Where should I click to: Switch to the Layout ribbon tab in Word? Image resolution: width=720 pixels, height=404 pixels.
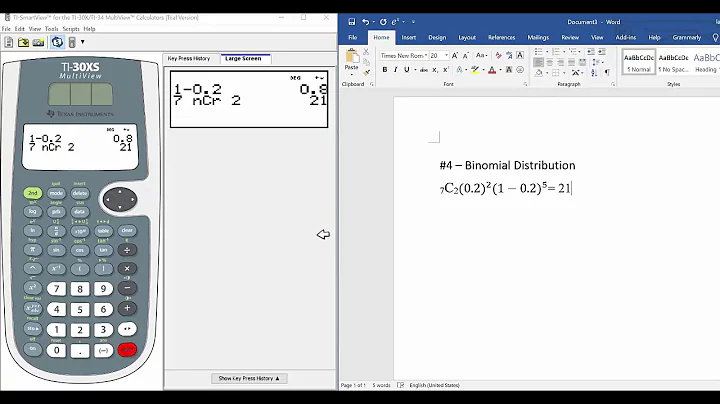[x=467, y=37]
